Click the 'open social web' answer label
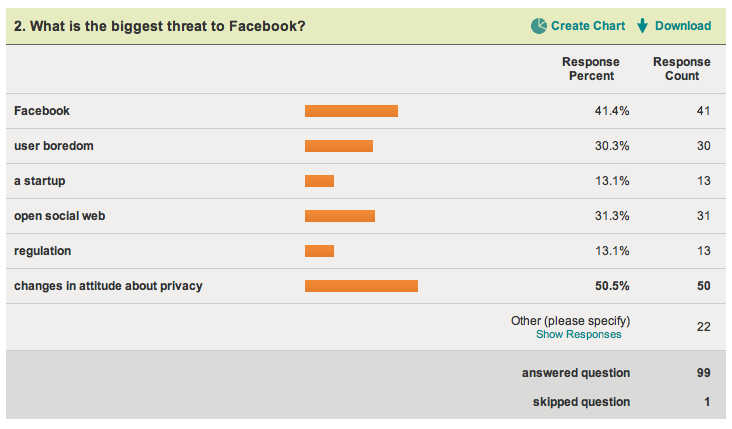This screenshot has width=732, height=429. click(x=59, y=216)
